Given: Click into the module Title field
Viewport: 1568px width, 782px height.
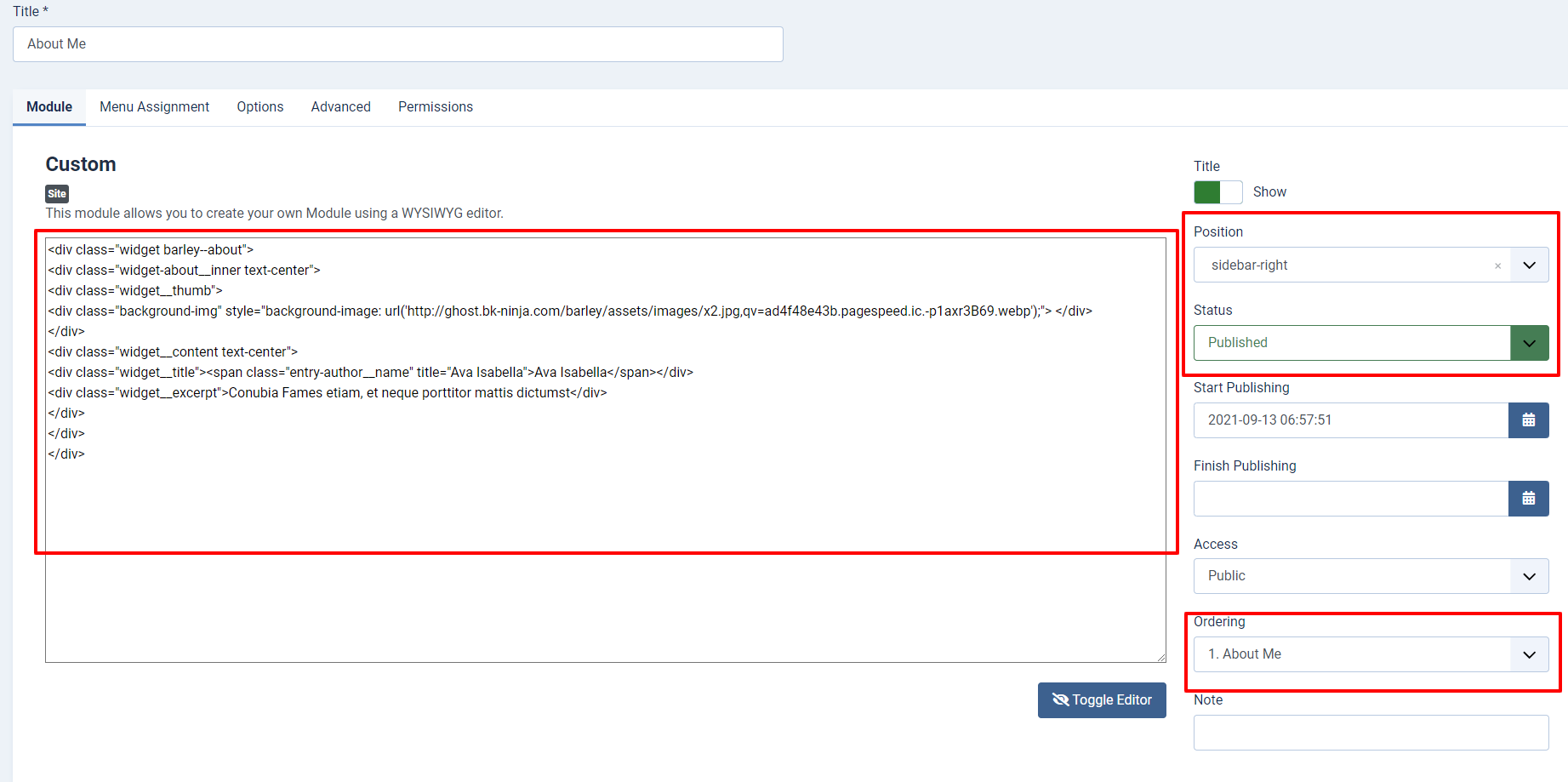Looking at the screenshot, I should (397, 44).
